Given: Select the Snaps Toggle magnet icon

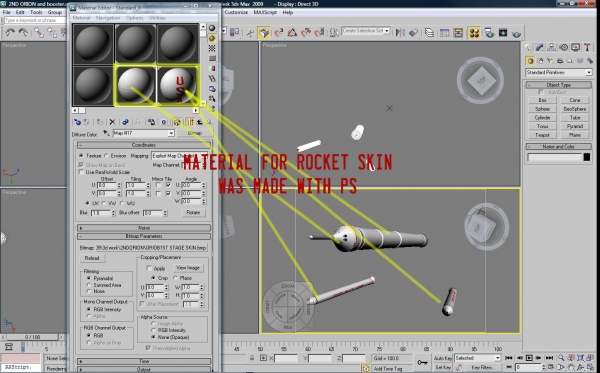Looking at the screenshot, I should pos(279,33).
